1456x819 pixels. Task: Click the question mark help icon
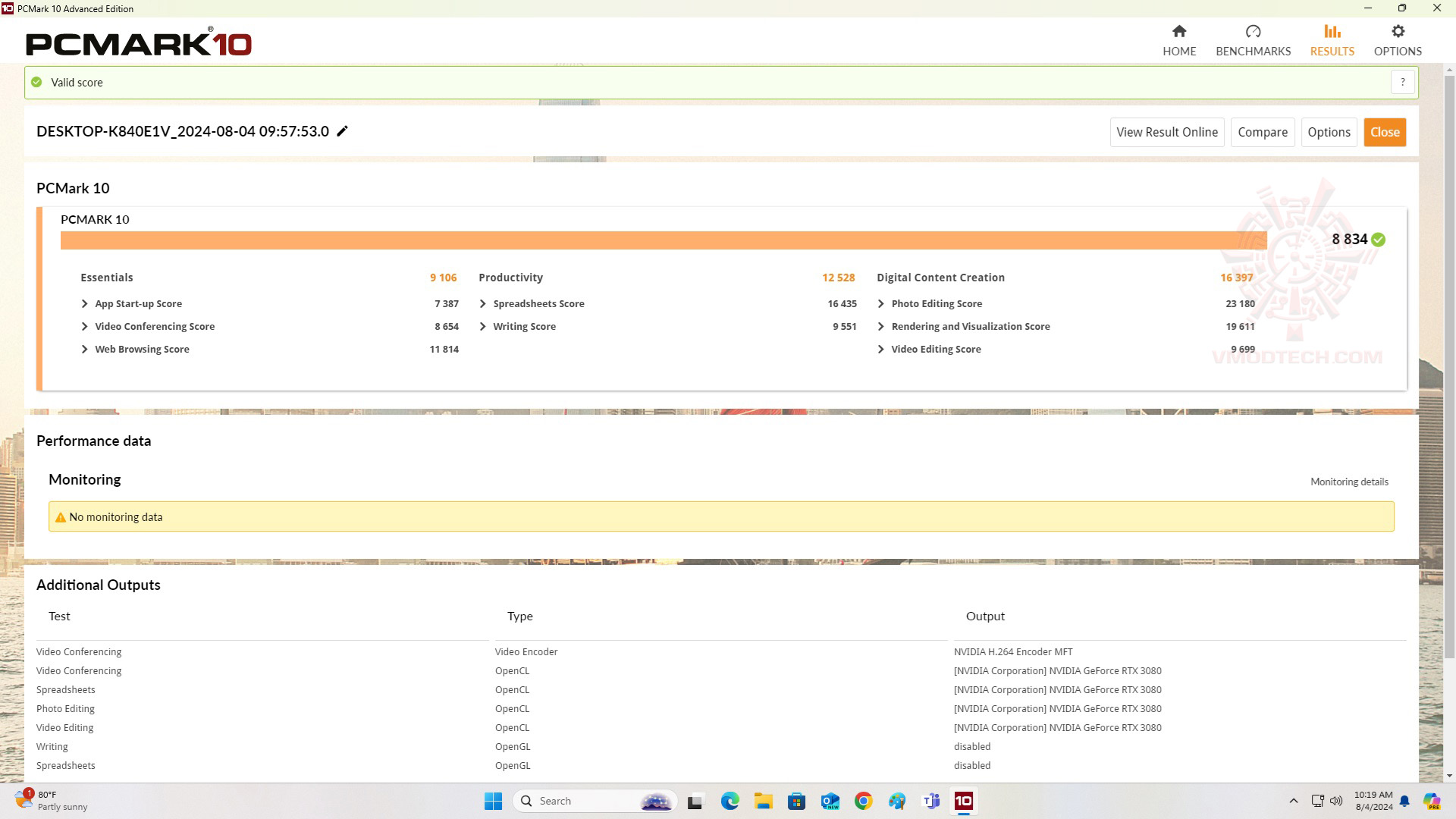[1404, 82]
